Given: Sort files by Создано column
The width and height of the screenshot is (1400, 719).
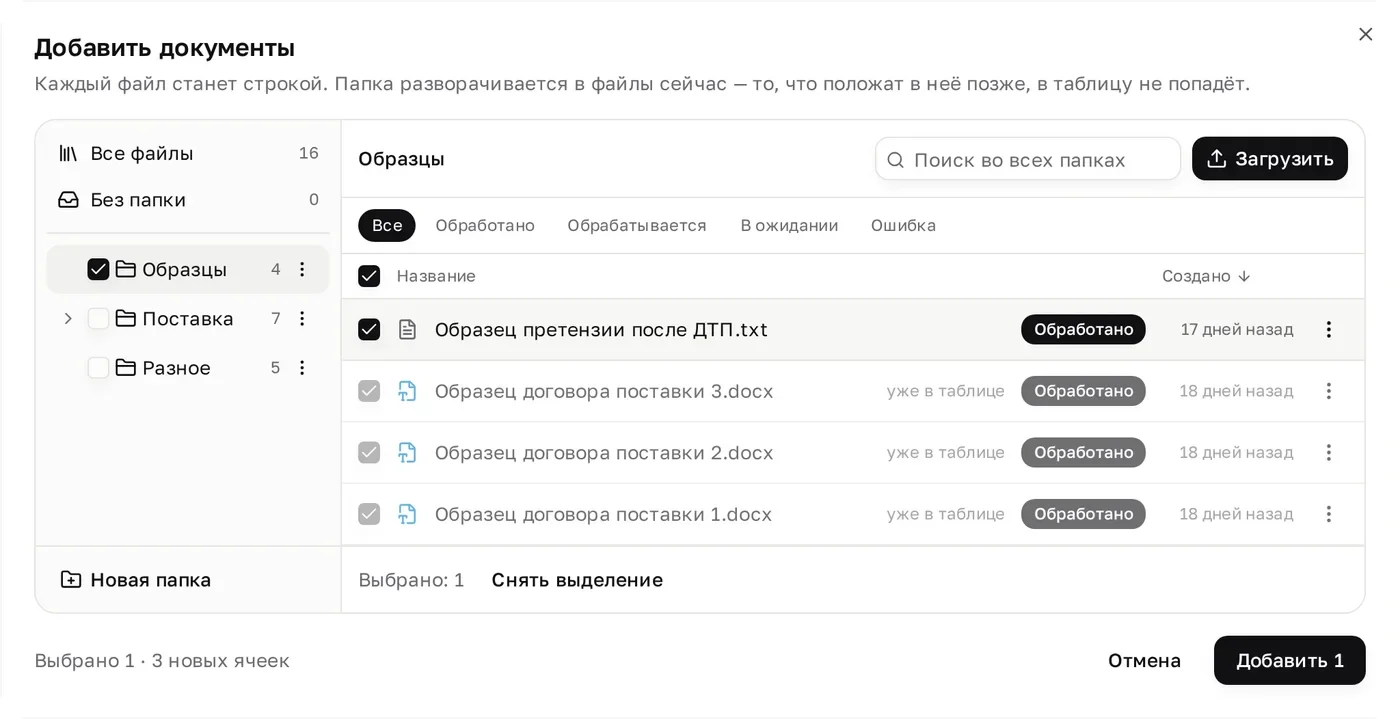Looking at the screenshot, I should 1206,276.
